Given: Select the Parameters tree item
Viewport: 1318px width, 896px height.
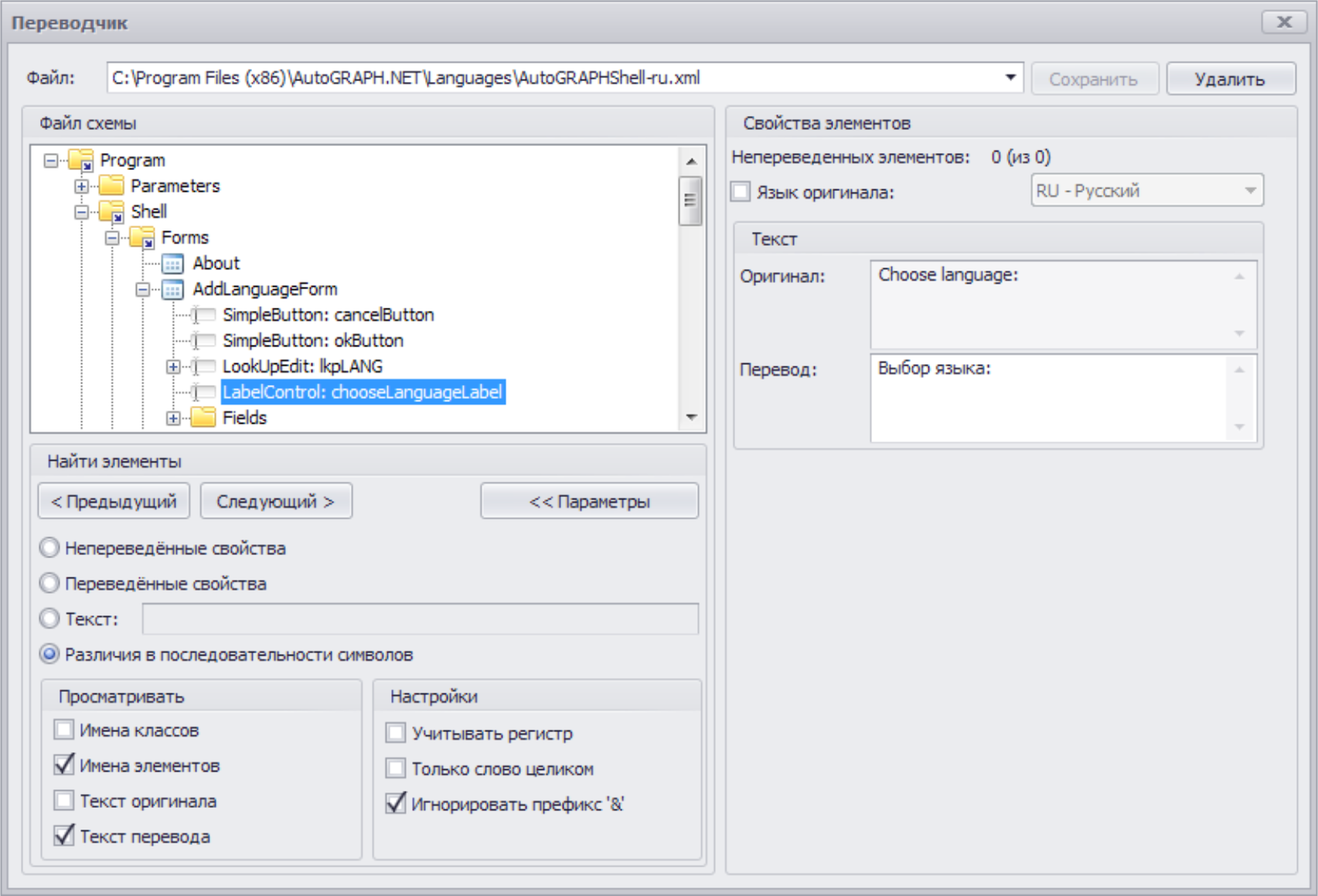Looking at the screenshot, I should point(175,186).
